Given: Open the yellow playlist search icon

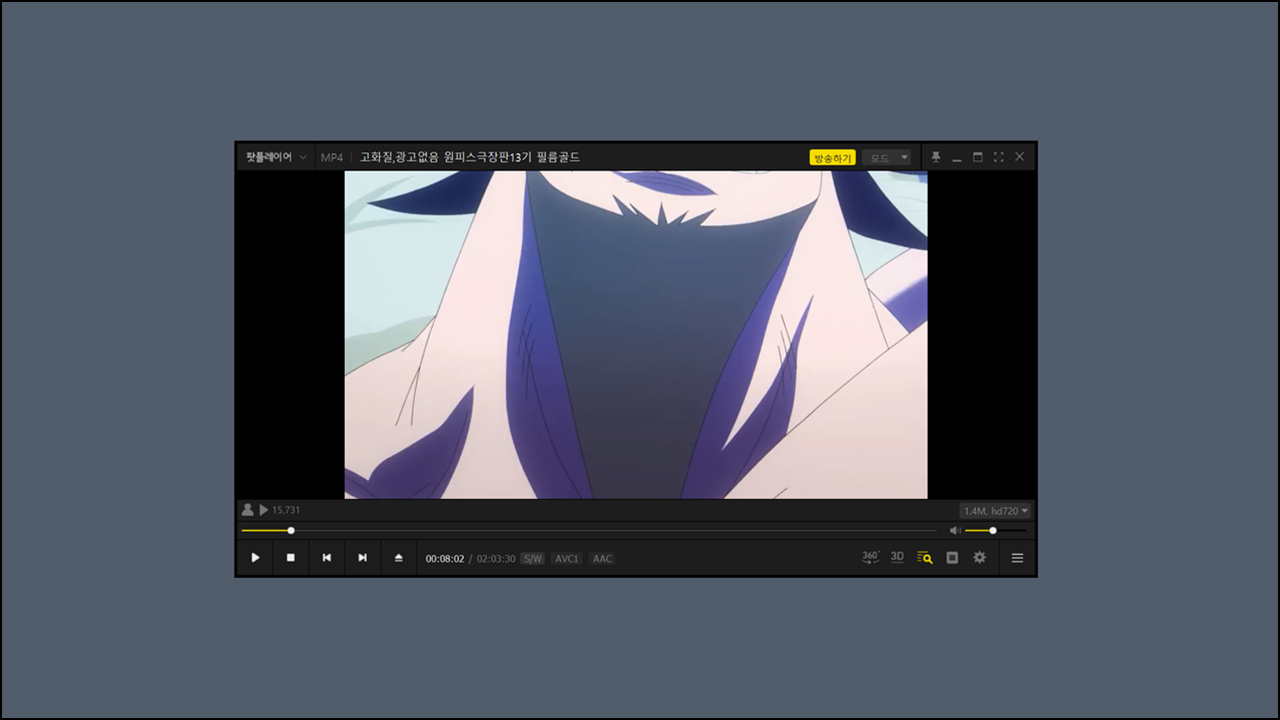Looking at the screenshot, I should (x=924, y=558).
